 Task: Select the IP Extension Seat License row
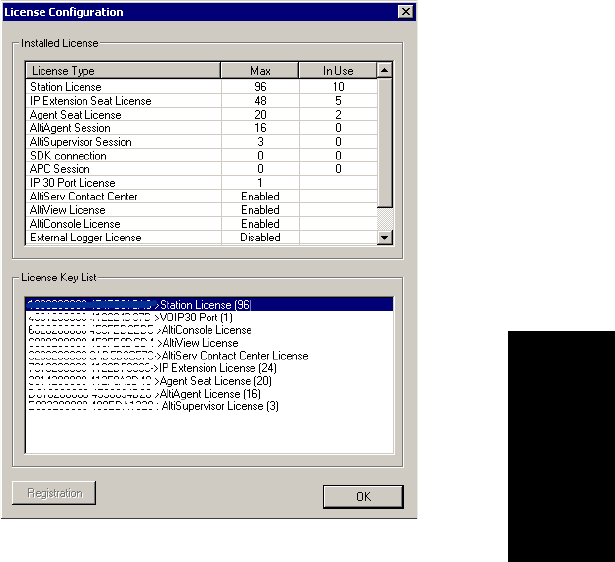[202, 101]
